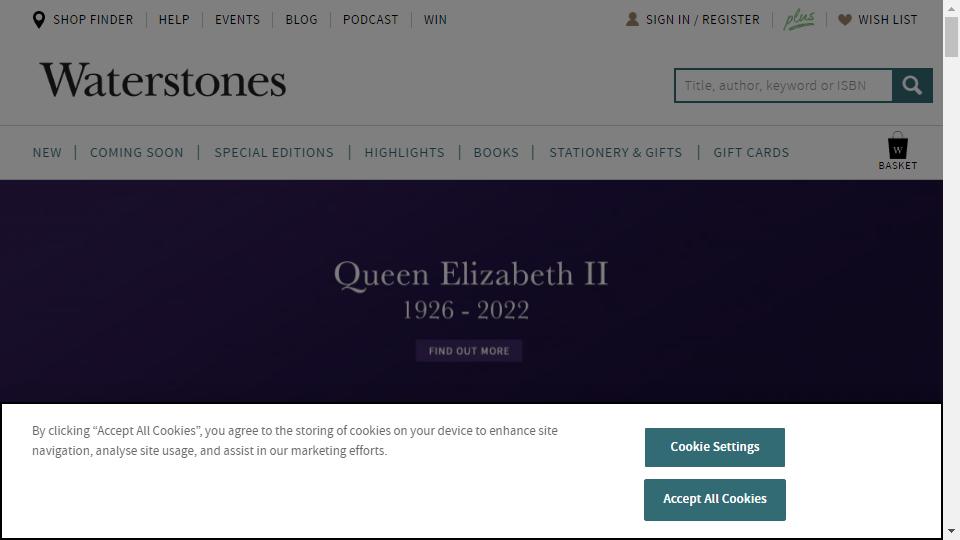Visit the Podcast link
This screenshot has width=960, height=540.
coord(370,19)
